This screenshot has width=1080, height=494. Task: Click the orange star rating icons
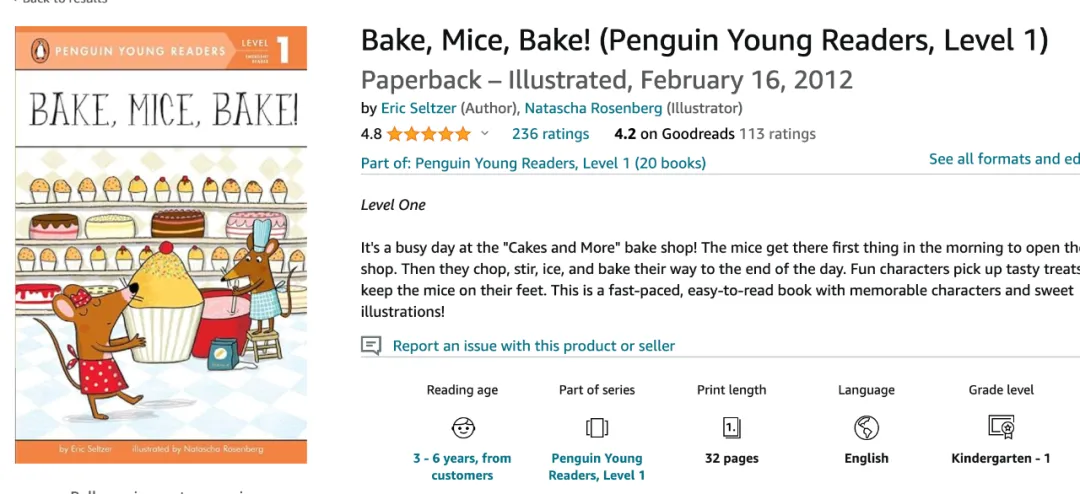428,134
